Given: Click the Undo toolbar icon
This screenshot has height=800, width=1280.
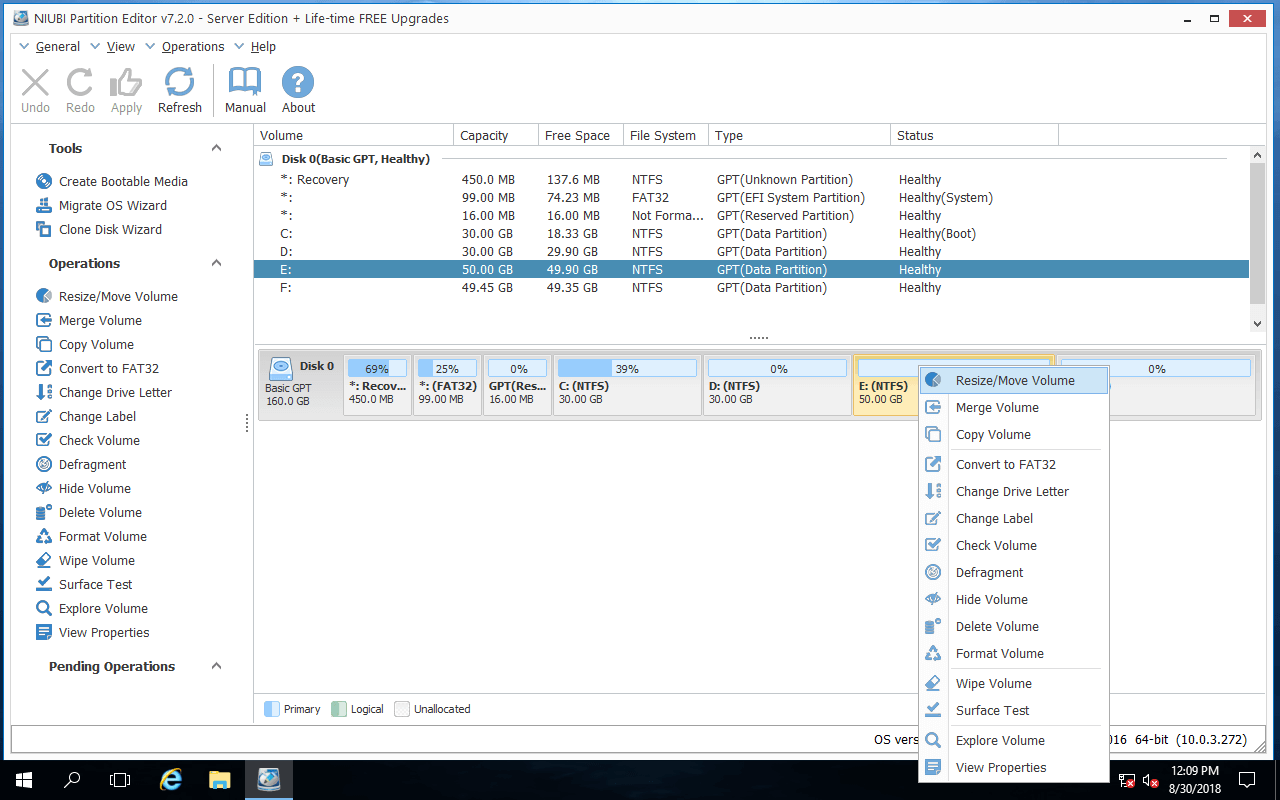Looking at the screenshot, I should 35,83.
